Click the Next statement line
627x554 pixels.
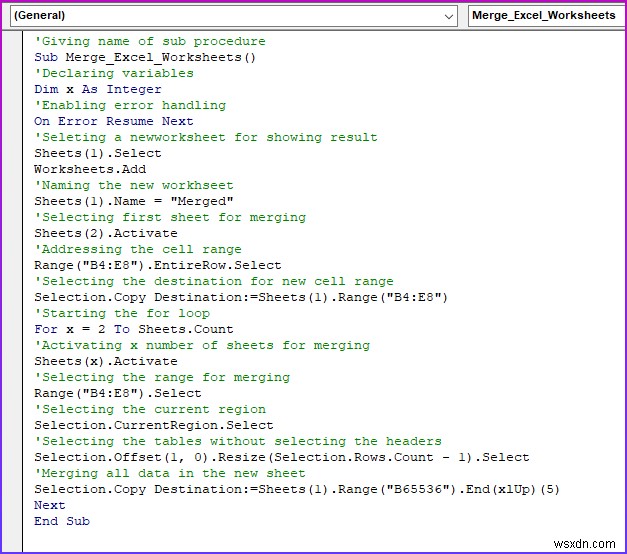tap(50, 505)
